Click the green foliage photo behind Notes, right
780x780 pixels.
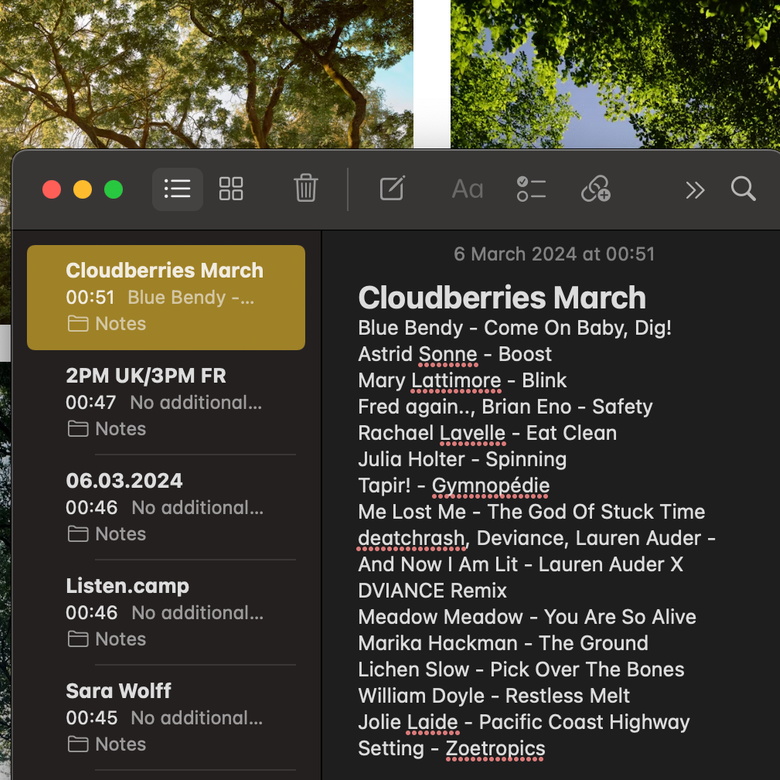(615, 74)
